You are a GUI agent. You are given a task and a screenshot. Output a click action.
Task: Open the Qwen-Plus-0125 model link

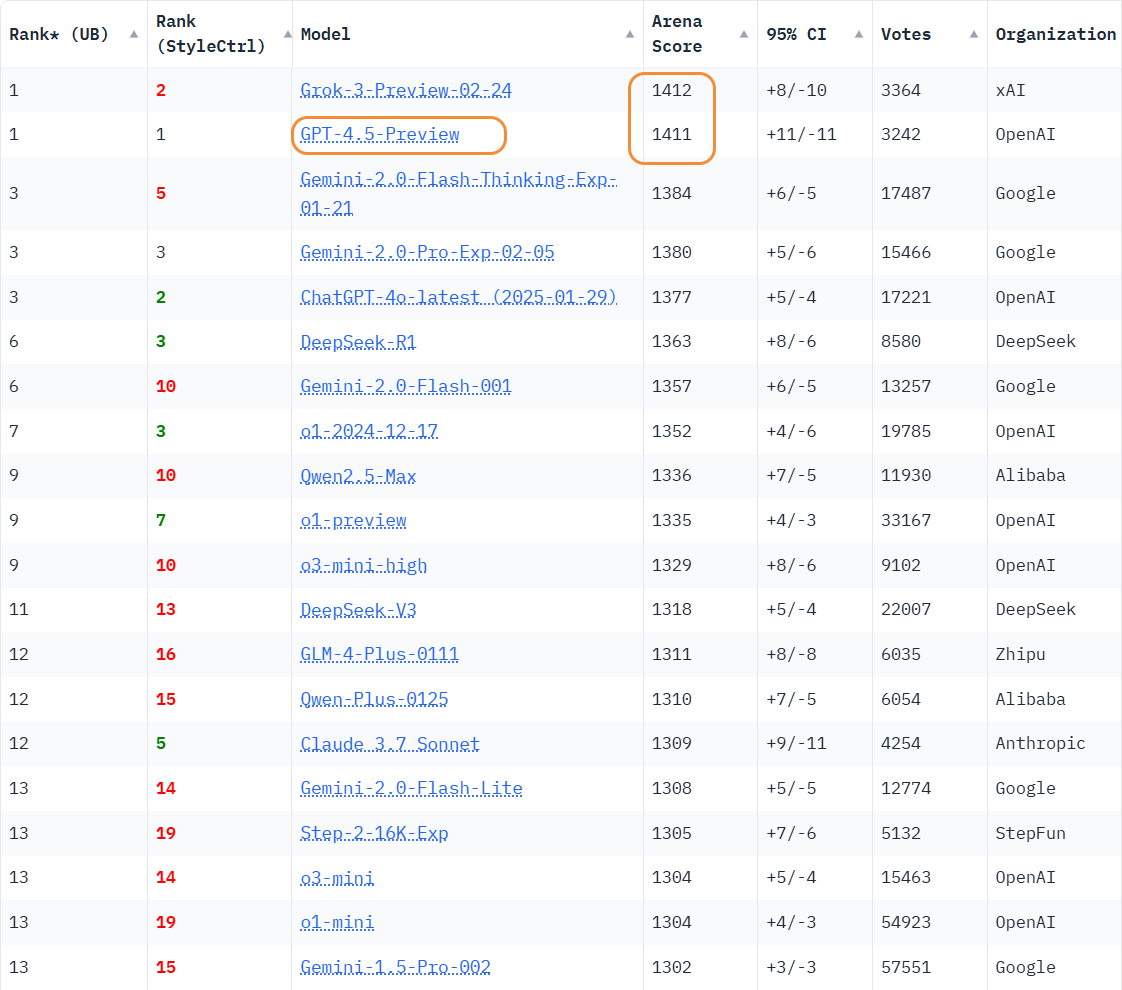point(374,699)
